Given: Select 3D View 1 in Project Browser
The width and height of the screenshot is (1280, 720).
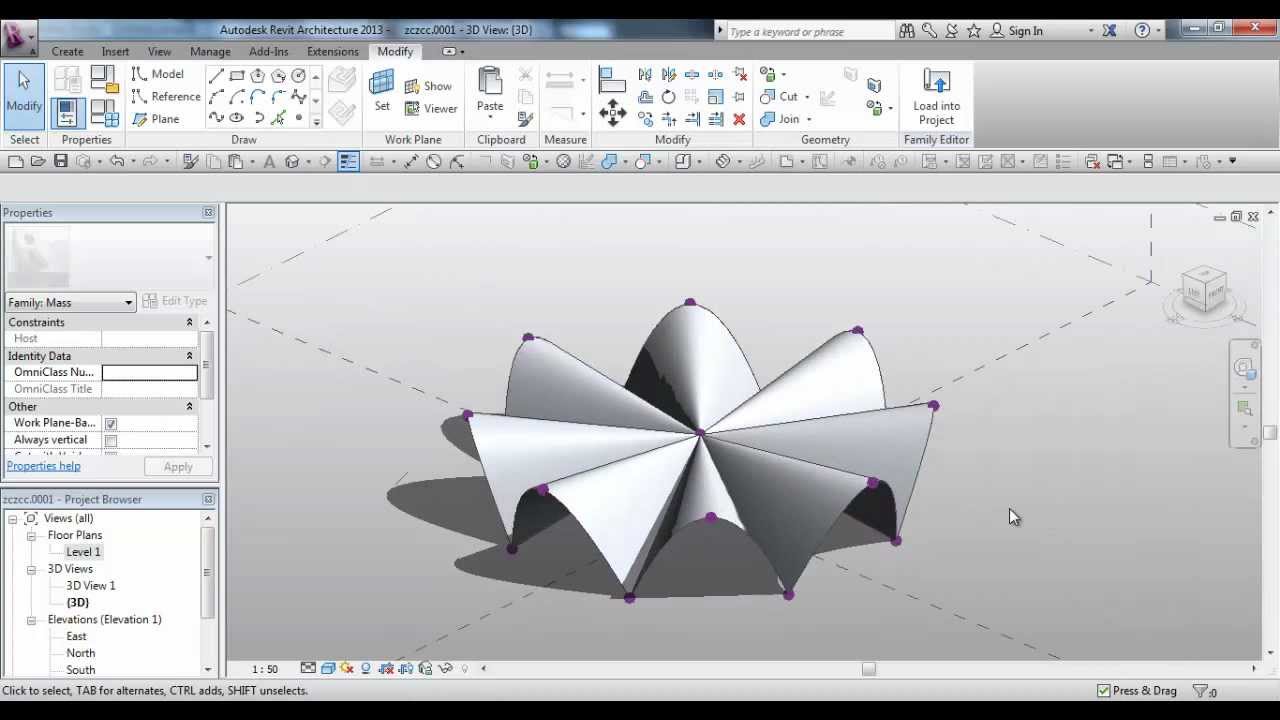Looking at the screenshot, I should click(90, 586).
